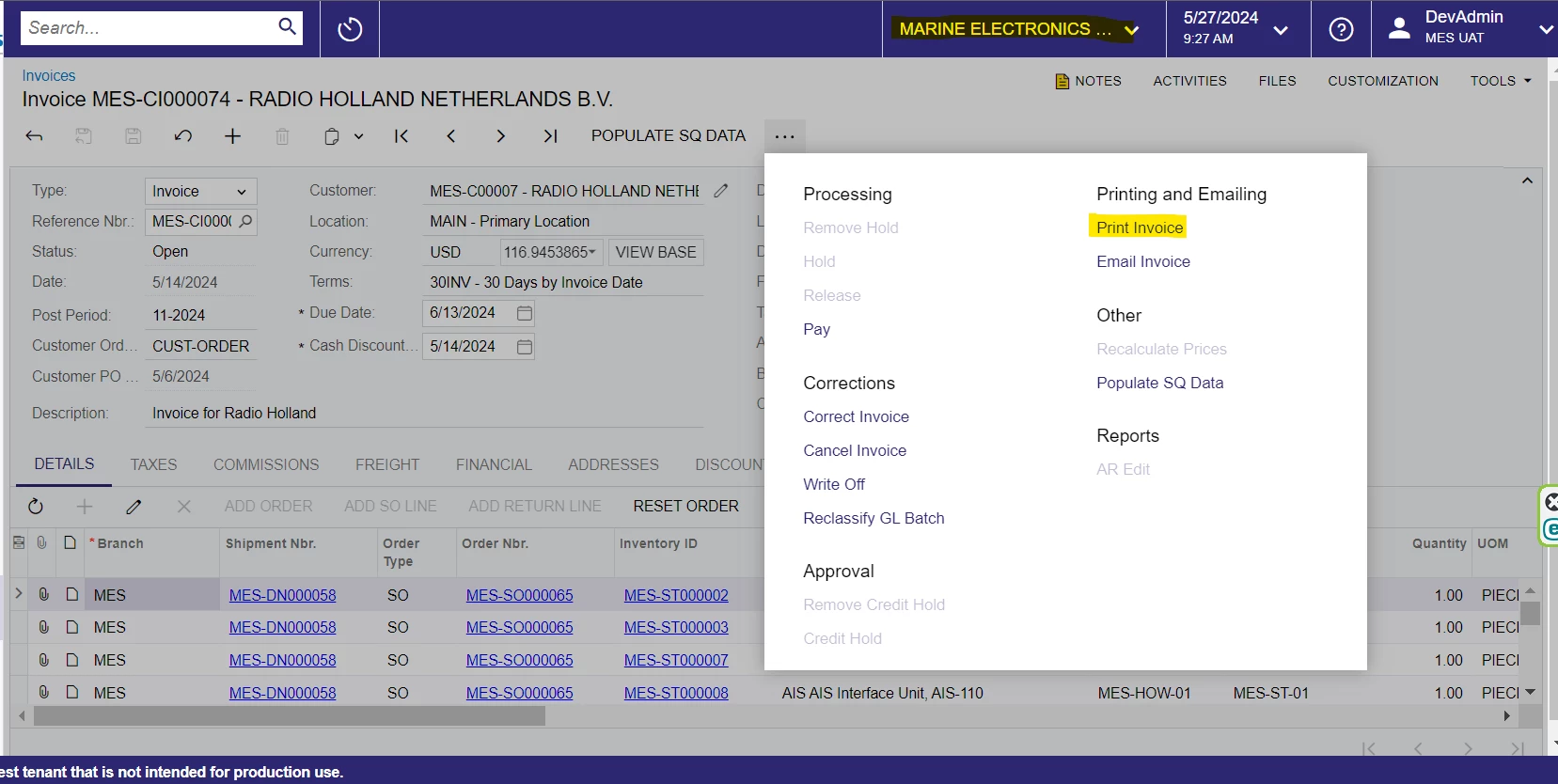
Task: Click the save and close toolbar icon
Action: point(84,136)
